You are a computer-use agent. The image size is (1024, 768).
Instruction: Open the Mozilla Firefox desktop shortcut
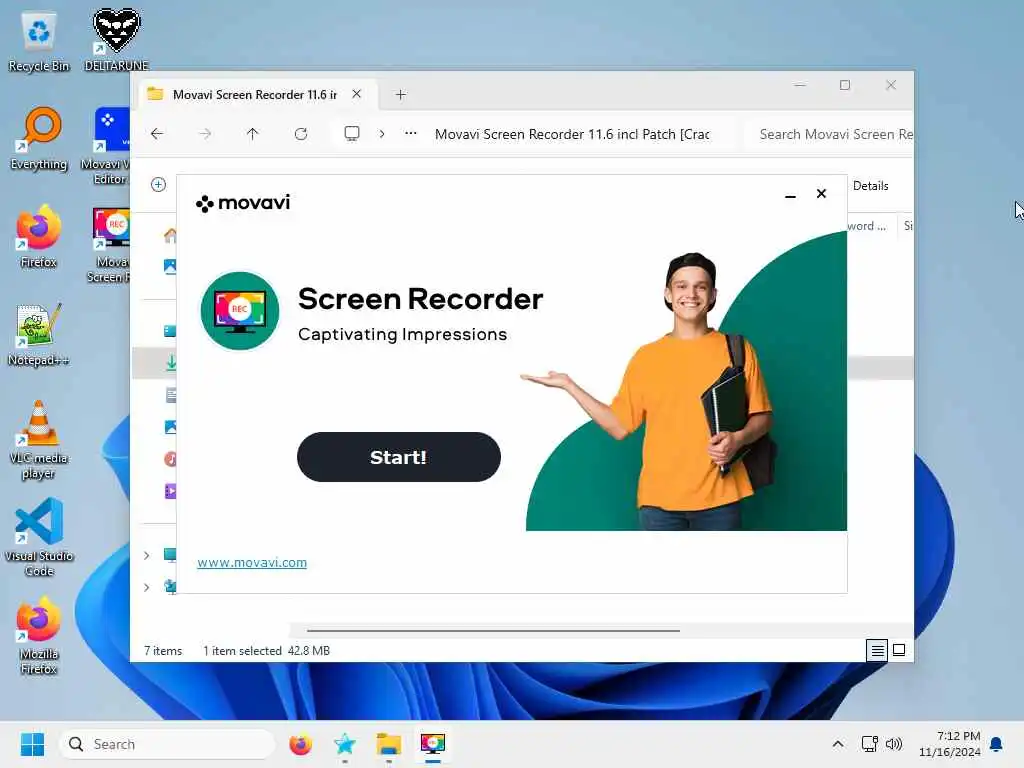click(39, 635)
